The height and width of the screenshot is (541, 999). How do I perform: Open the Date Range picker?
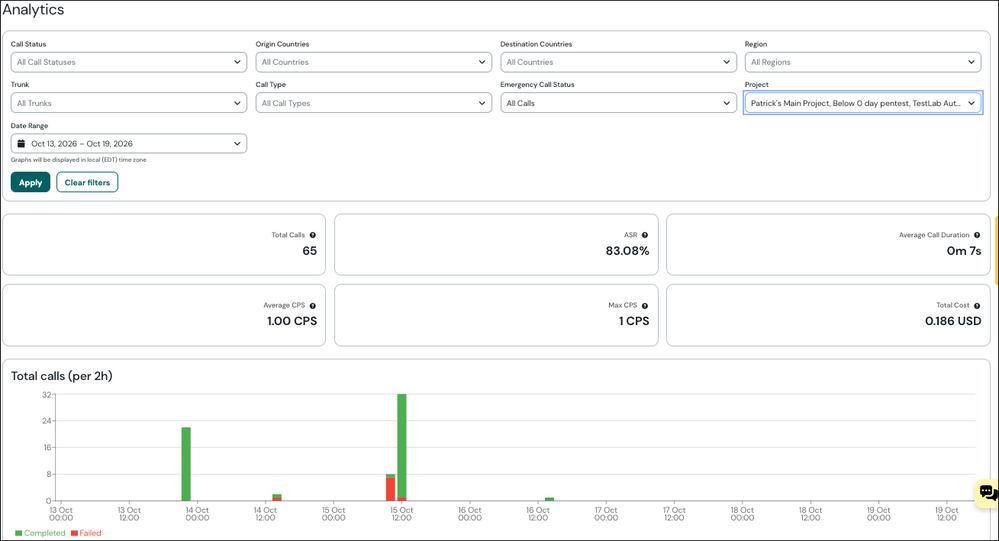pos(129,143)
